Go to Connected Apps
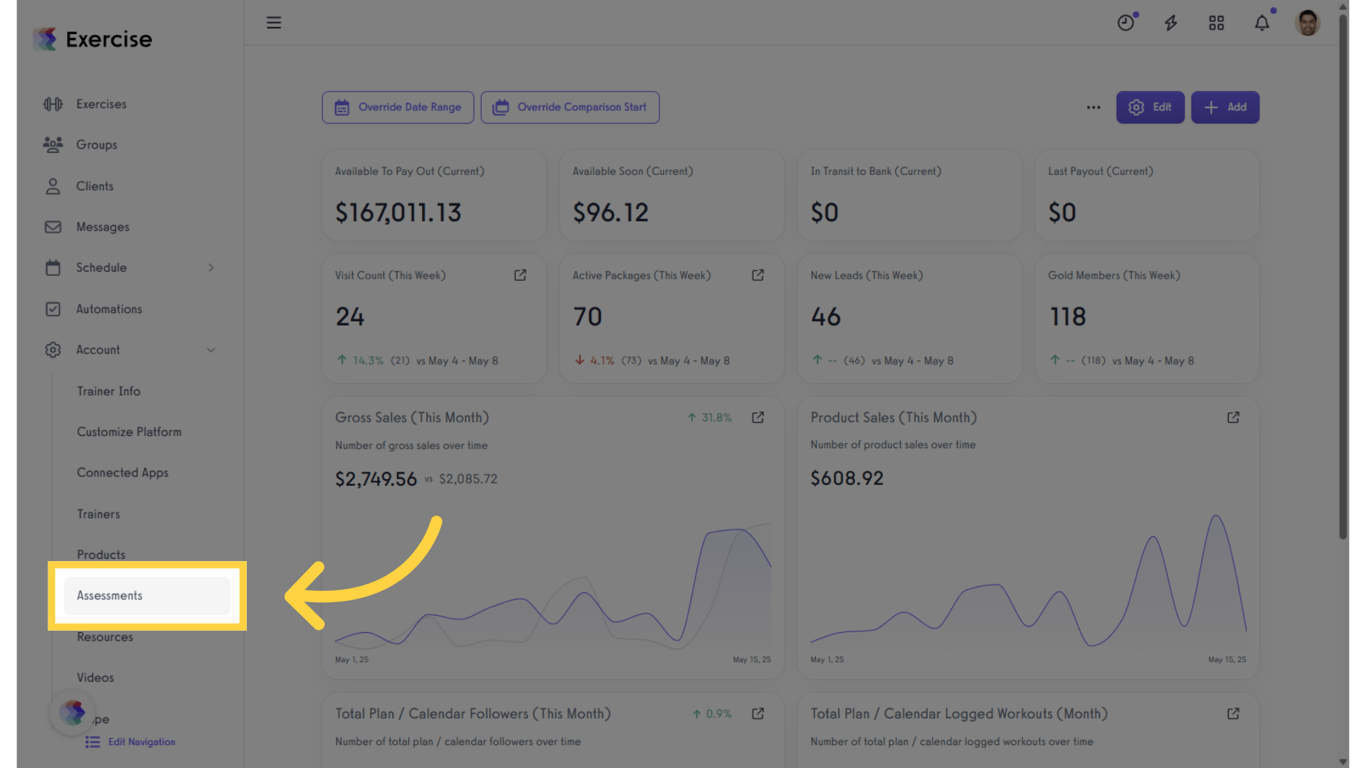 coord(123,473)
